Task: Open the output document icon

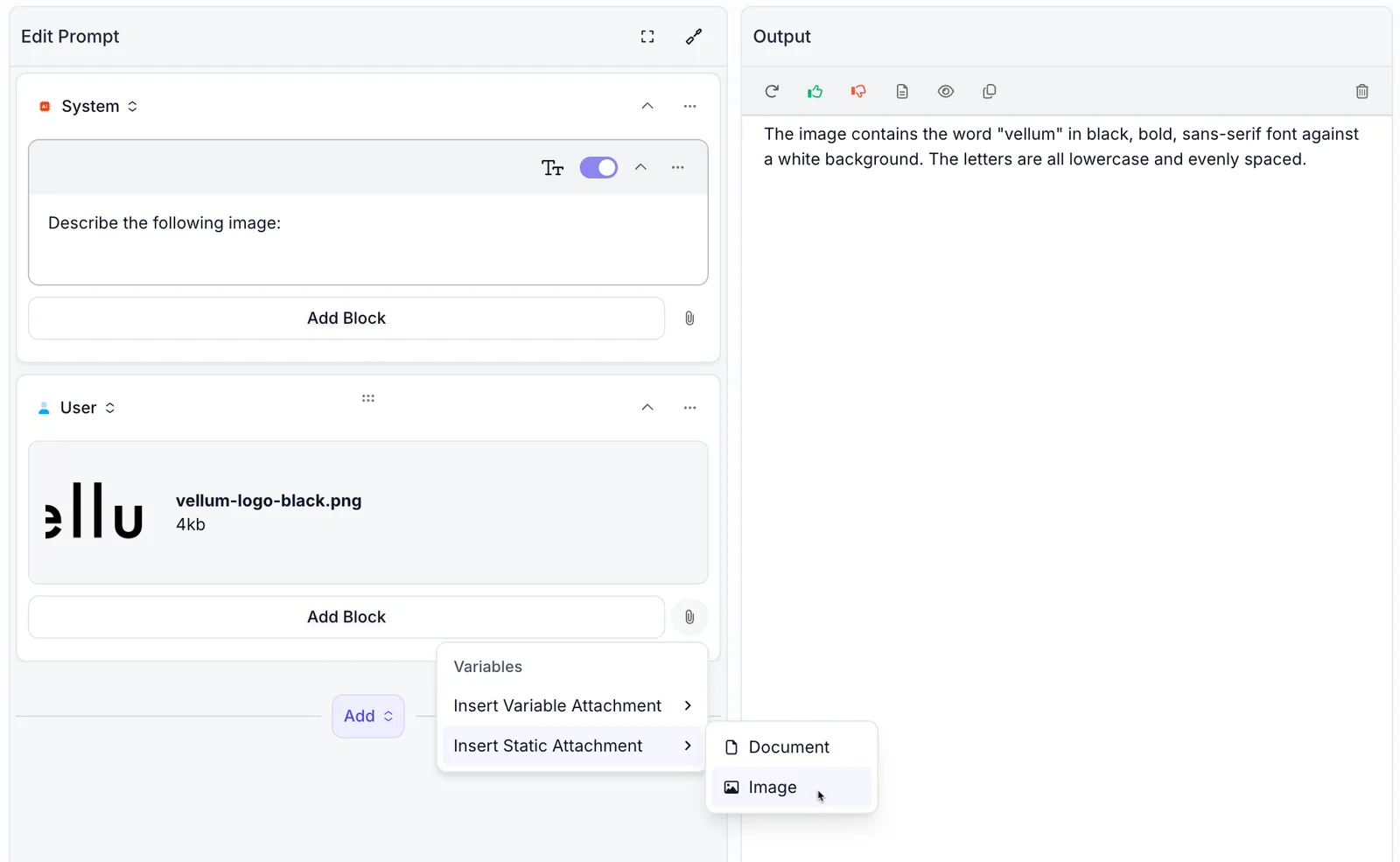Action: (x=902, y=91)
